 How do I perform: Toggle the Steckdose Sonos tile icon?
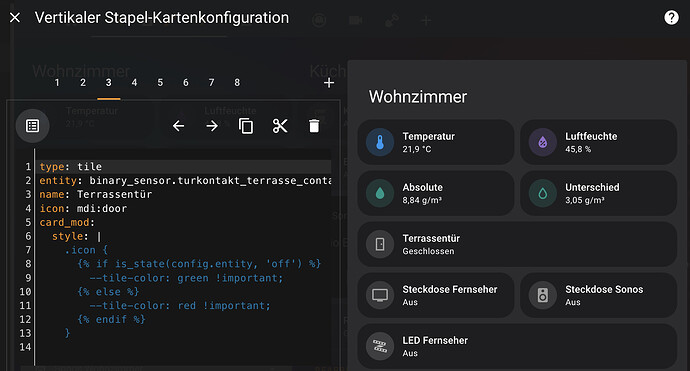pyautogui.click(x=543, y=295)
